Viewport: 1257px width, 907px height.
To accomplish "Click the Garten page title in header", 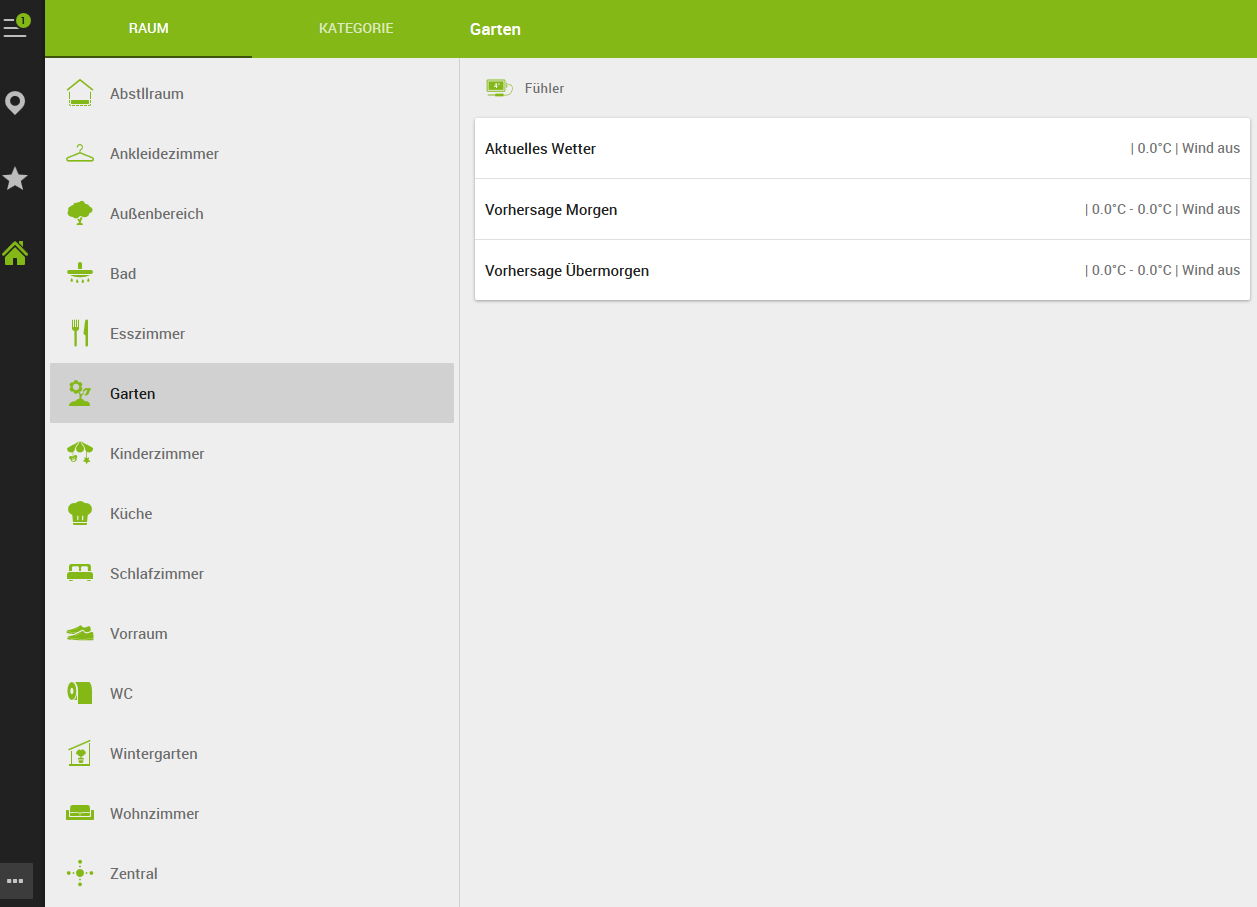I will (x=495, y=29).
